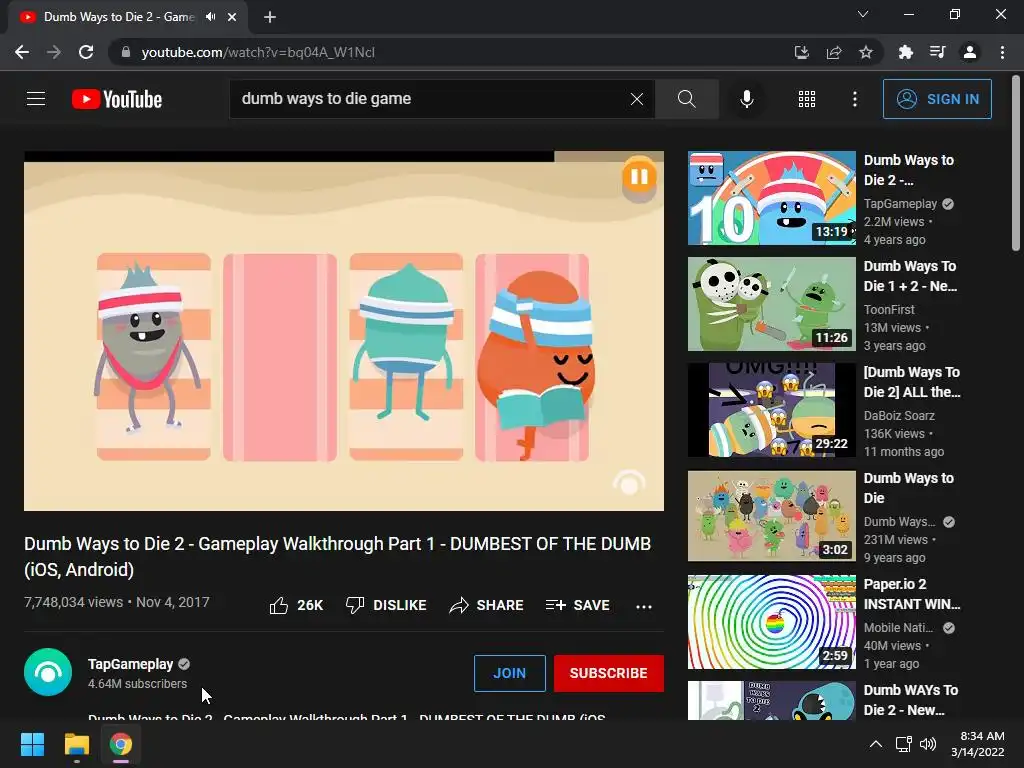
Task: Open the 29:22 DaBoiz Soarz video thumbnail
Action: click(x=771, y=410)
